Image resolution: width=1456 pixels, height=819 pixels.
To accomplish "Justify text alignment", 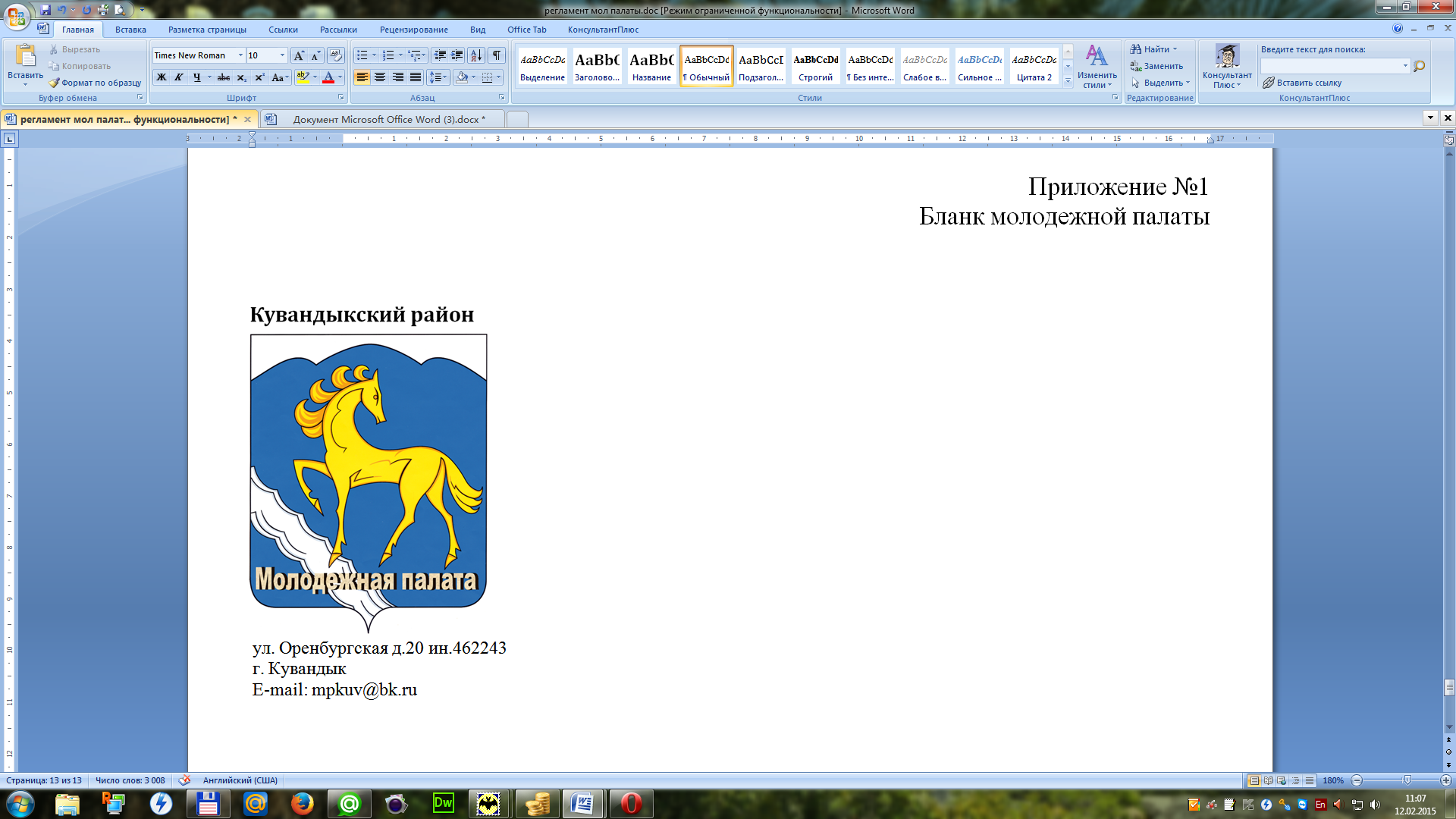I will pos(416,77).
